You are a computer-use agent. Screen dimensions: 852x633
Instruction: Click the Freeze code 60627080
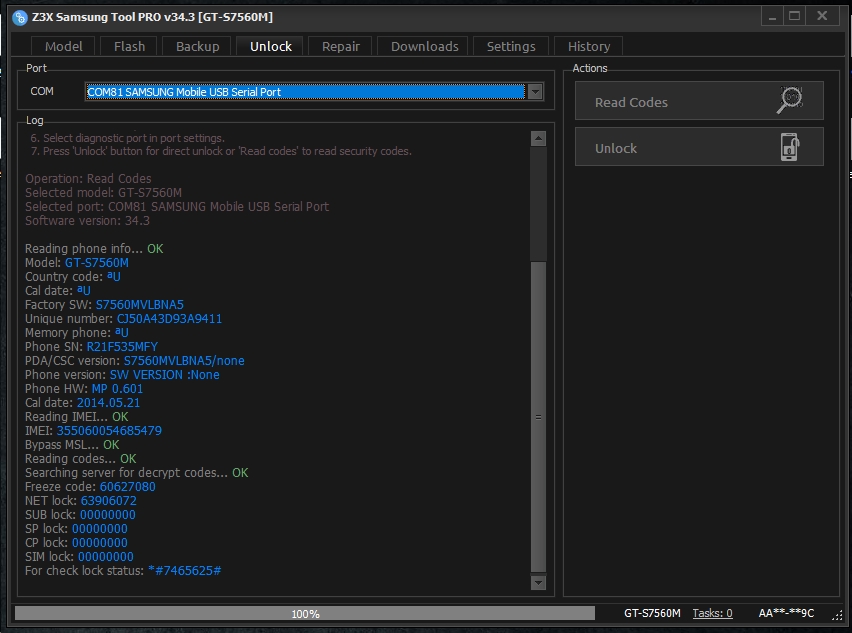(x=128, y=487)
